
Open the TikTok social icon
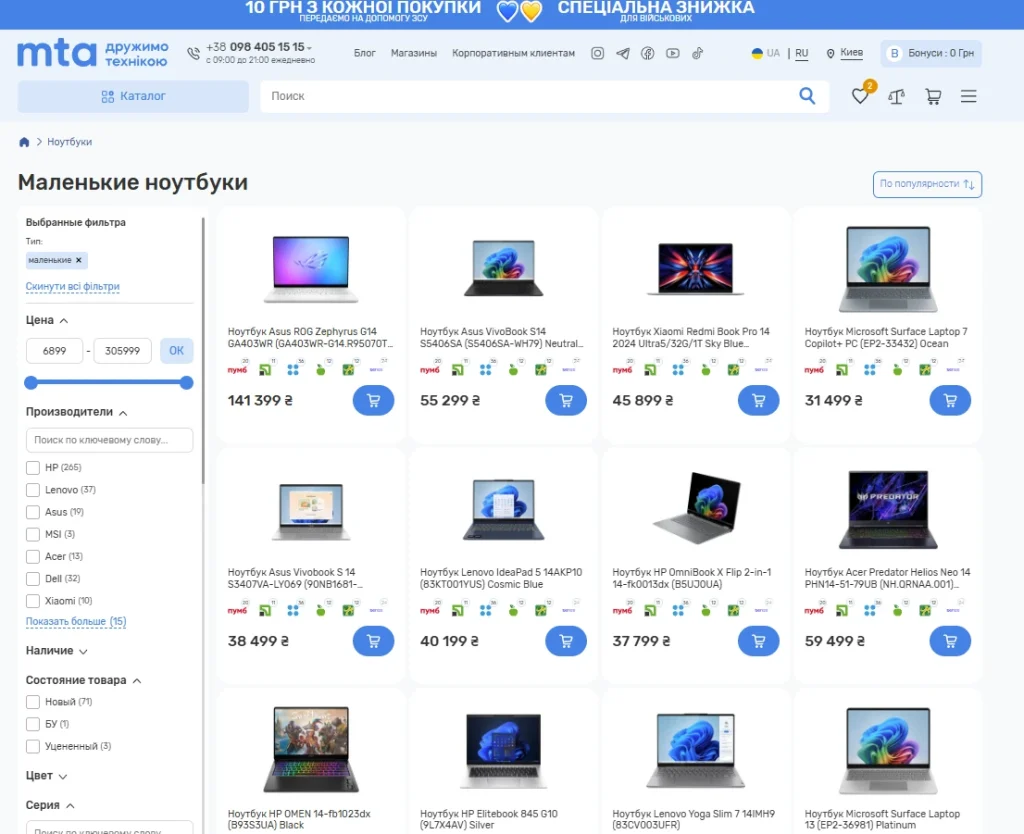(697, 54)
